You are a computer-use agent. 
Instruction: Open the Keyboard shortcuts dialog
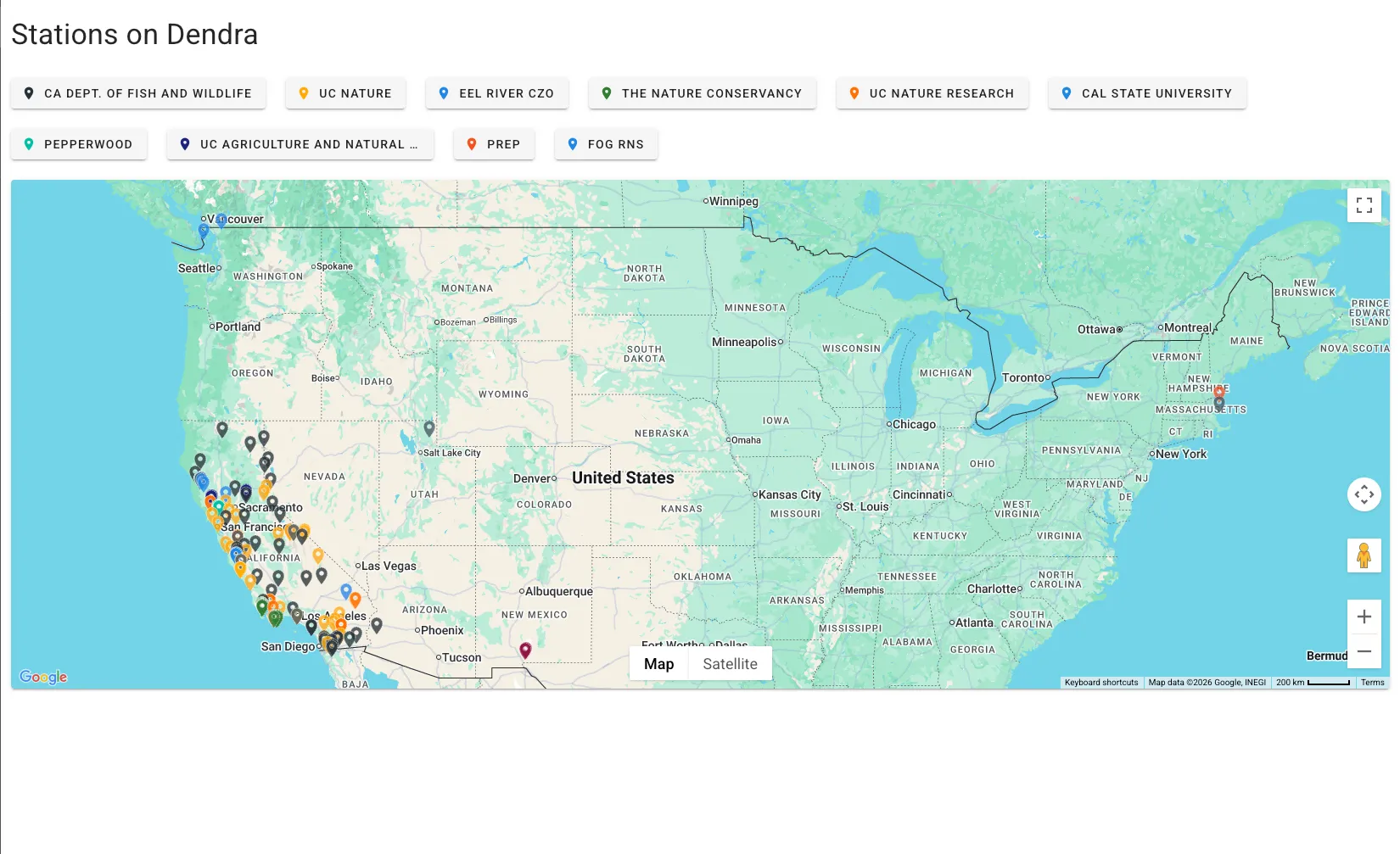tap(1101, 683)
